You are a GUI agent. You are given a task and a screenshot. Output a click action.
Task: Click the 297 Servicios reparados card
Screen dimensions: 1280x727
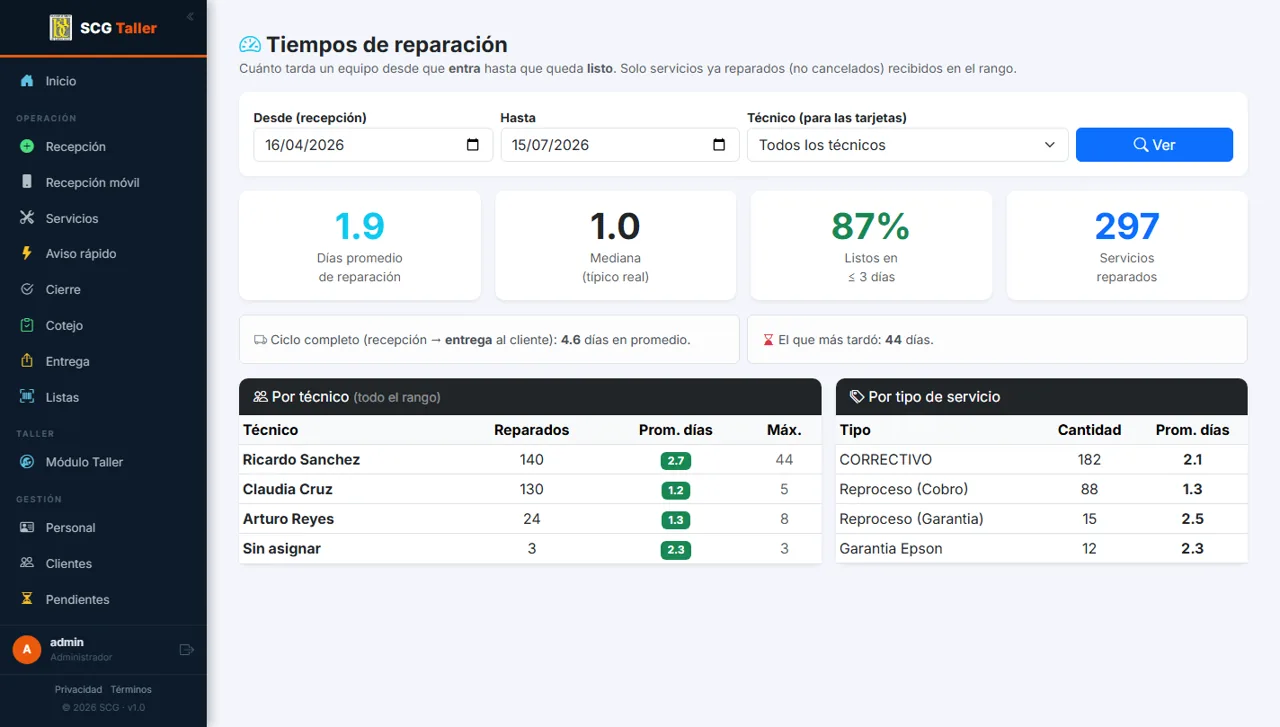pos(1127,245)
